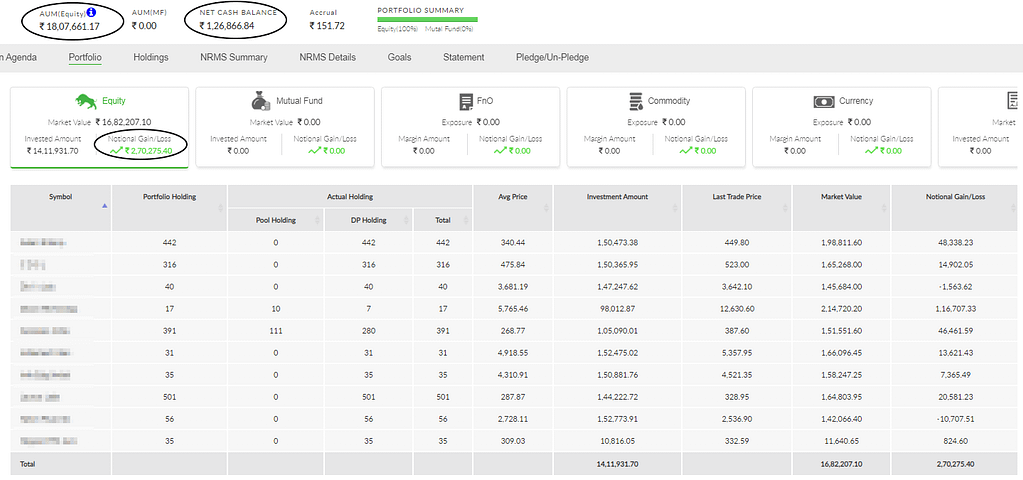
Task: Click the Currency banknote icon
Action: click(x=824, y=102)
